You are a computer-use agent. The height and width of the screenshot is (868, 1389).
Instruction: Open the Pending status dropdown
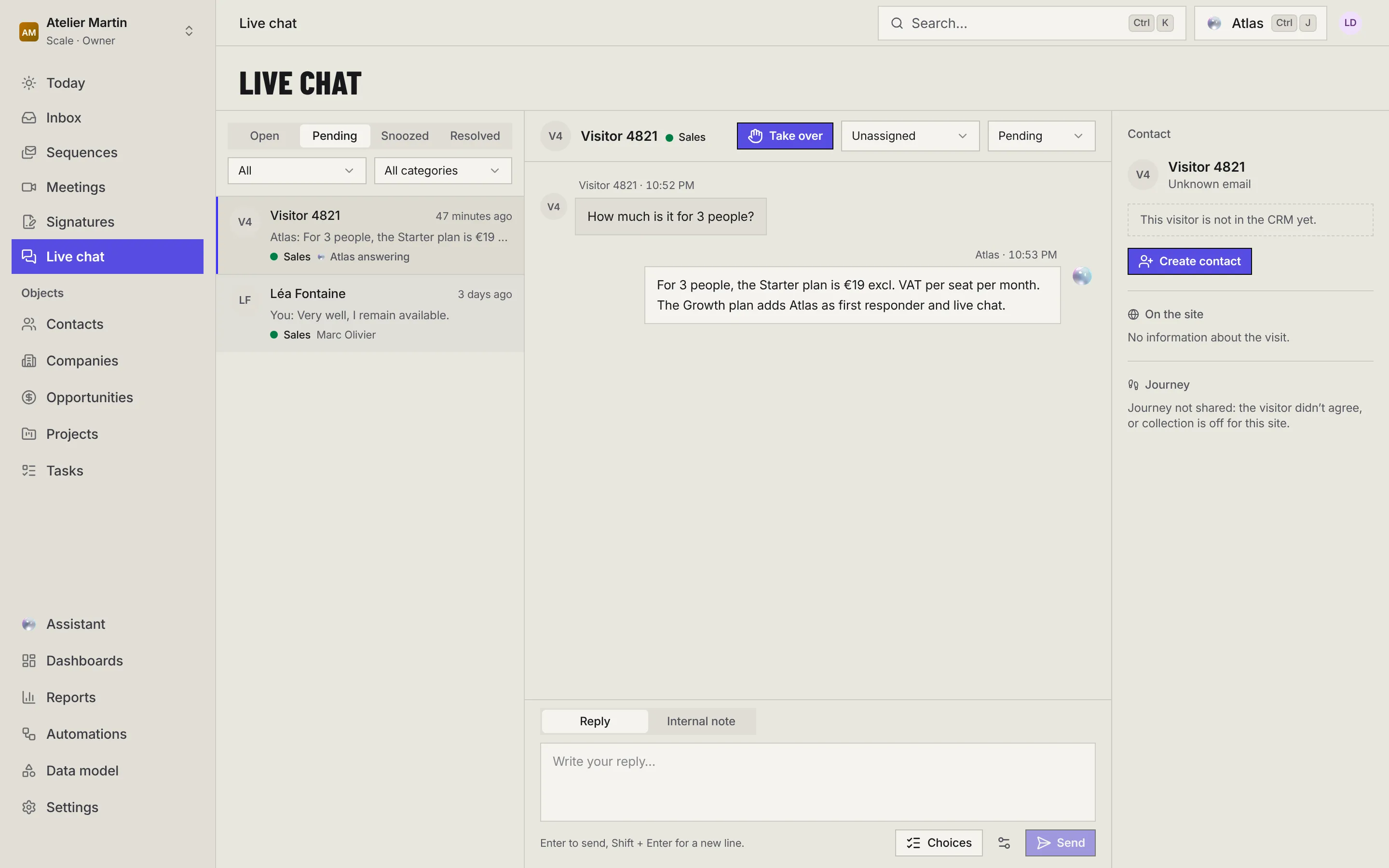tap(1041, 136)
